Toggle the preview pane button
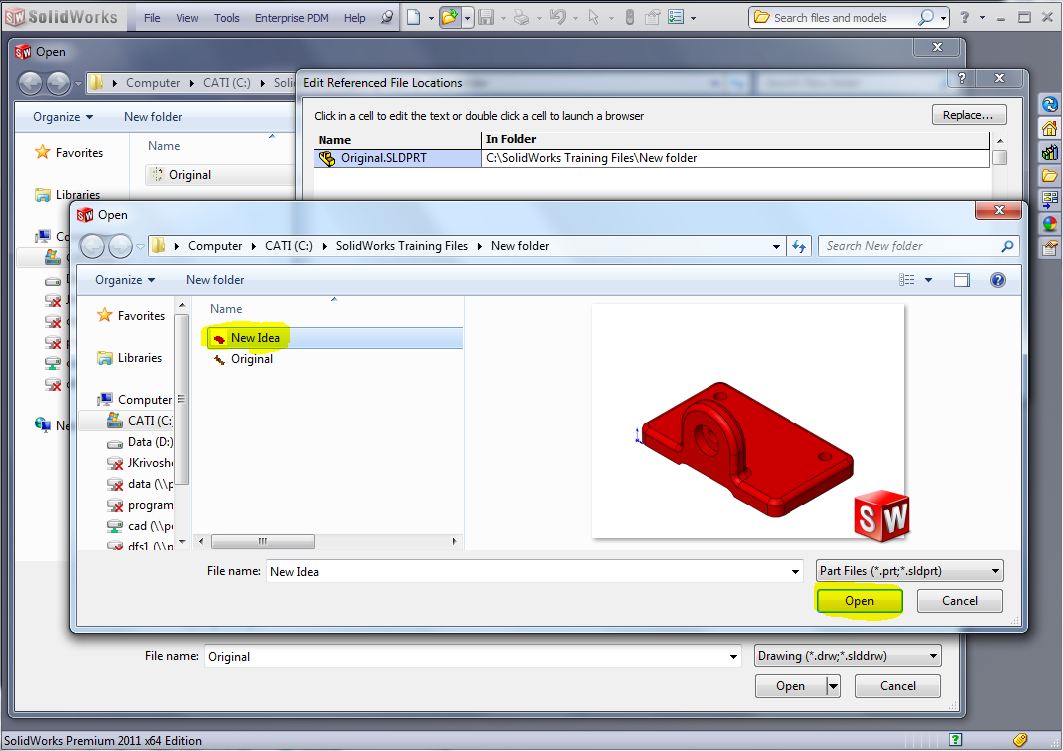Screen dimensions: 1063x751 pyautogui.click(x=962, y=281)
